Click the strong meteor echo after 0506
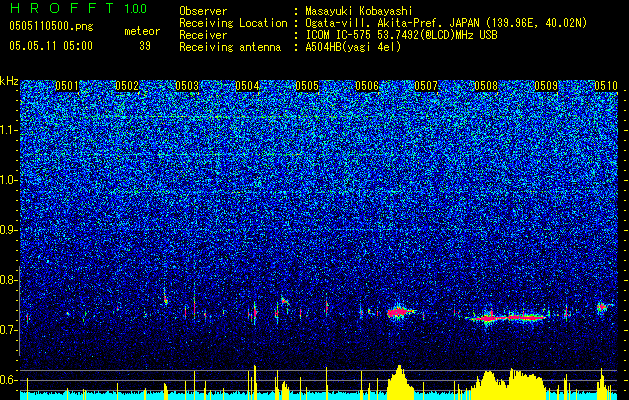Screen dimensions: 629x400 click(400, 312)
